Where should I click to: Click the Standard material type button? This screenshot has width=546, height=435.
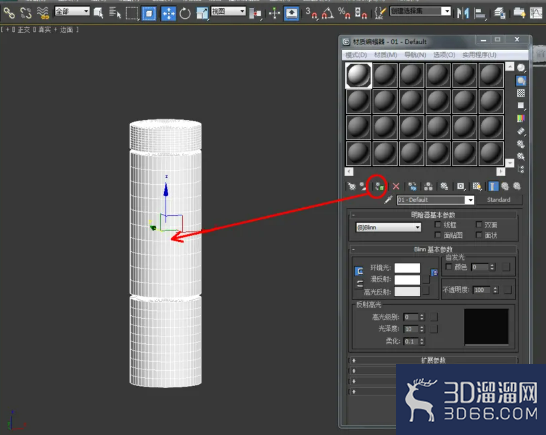coord(499,200)
